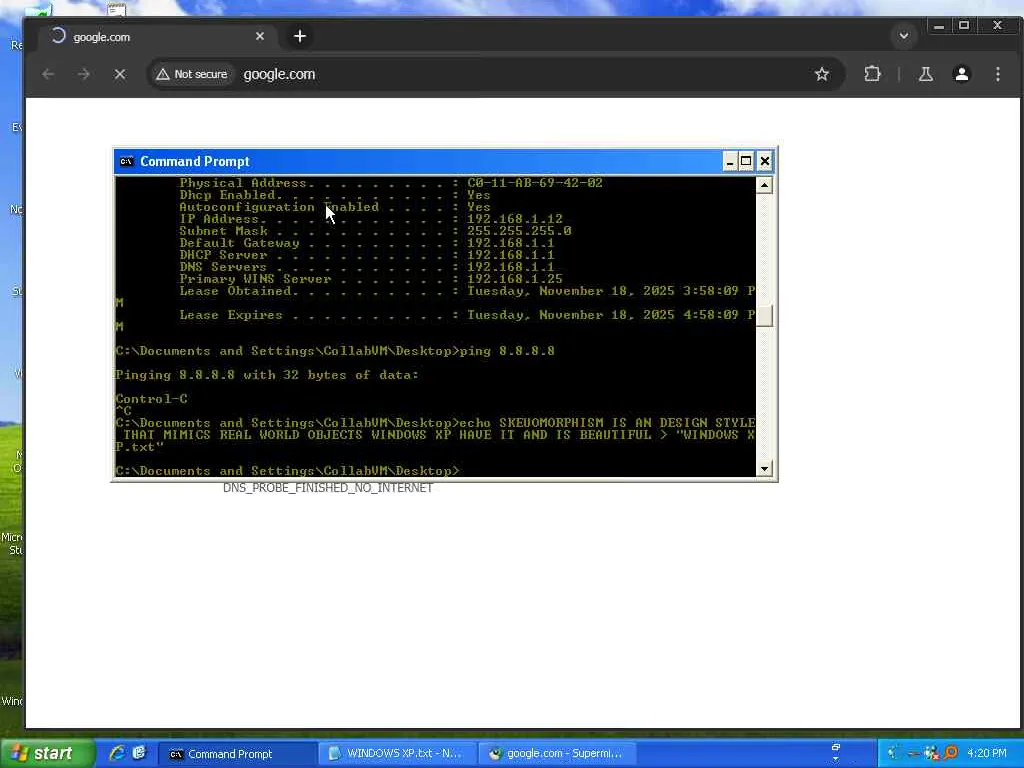
Task: Close the Command Prompt window
Action: 765,161
